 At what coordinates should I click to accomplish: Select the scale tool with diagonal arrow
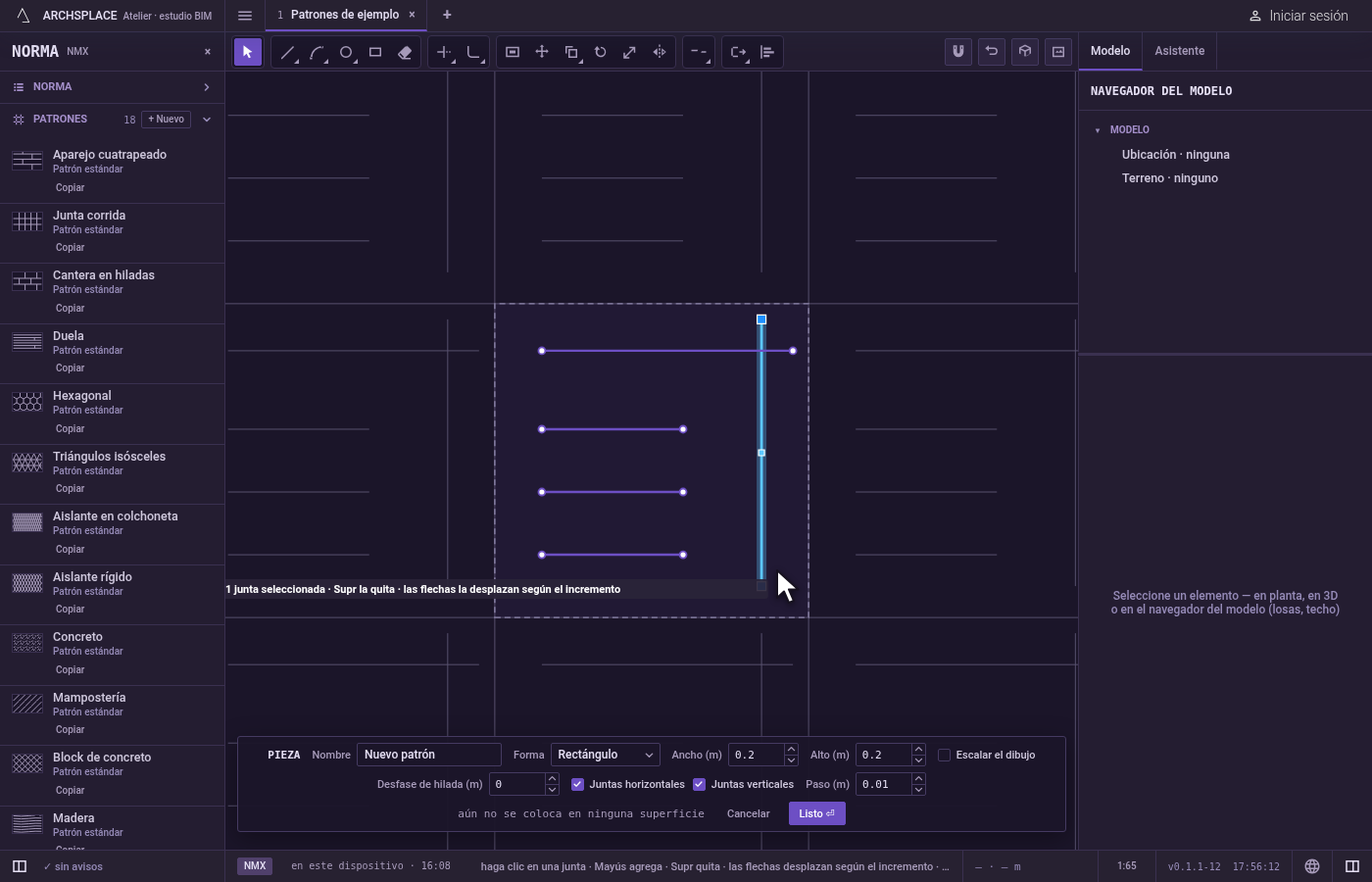(x=630, y=52)
